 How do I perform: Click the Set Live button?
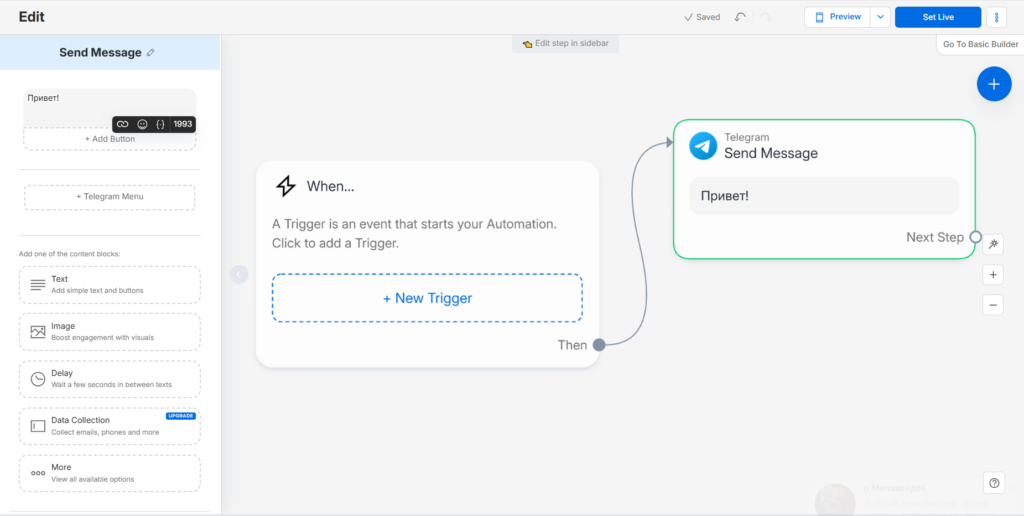tap(938, 17)
